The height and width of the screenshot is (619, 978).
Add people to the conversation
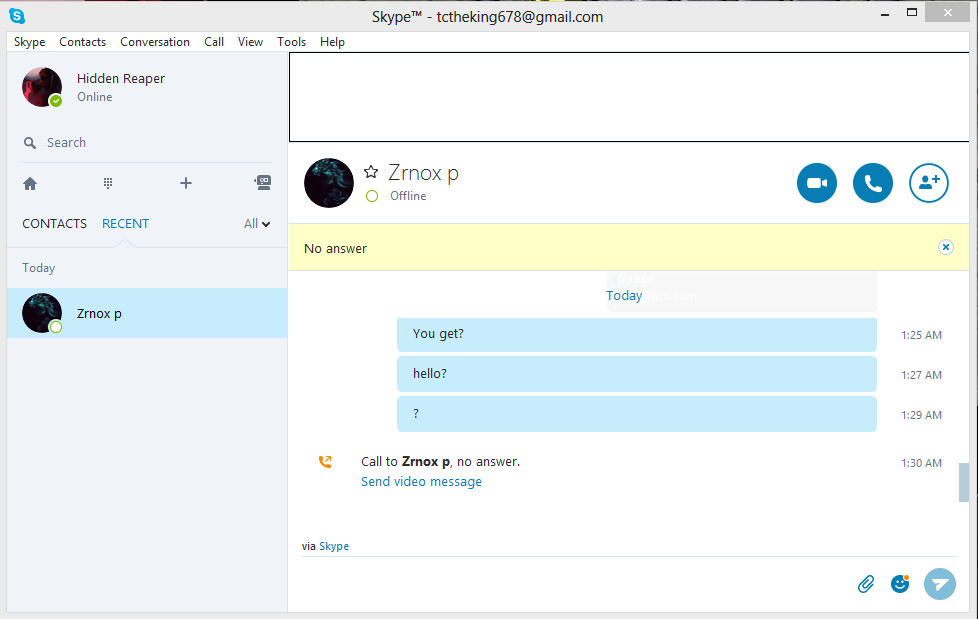coord(929,183)
